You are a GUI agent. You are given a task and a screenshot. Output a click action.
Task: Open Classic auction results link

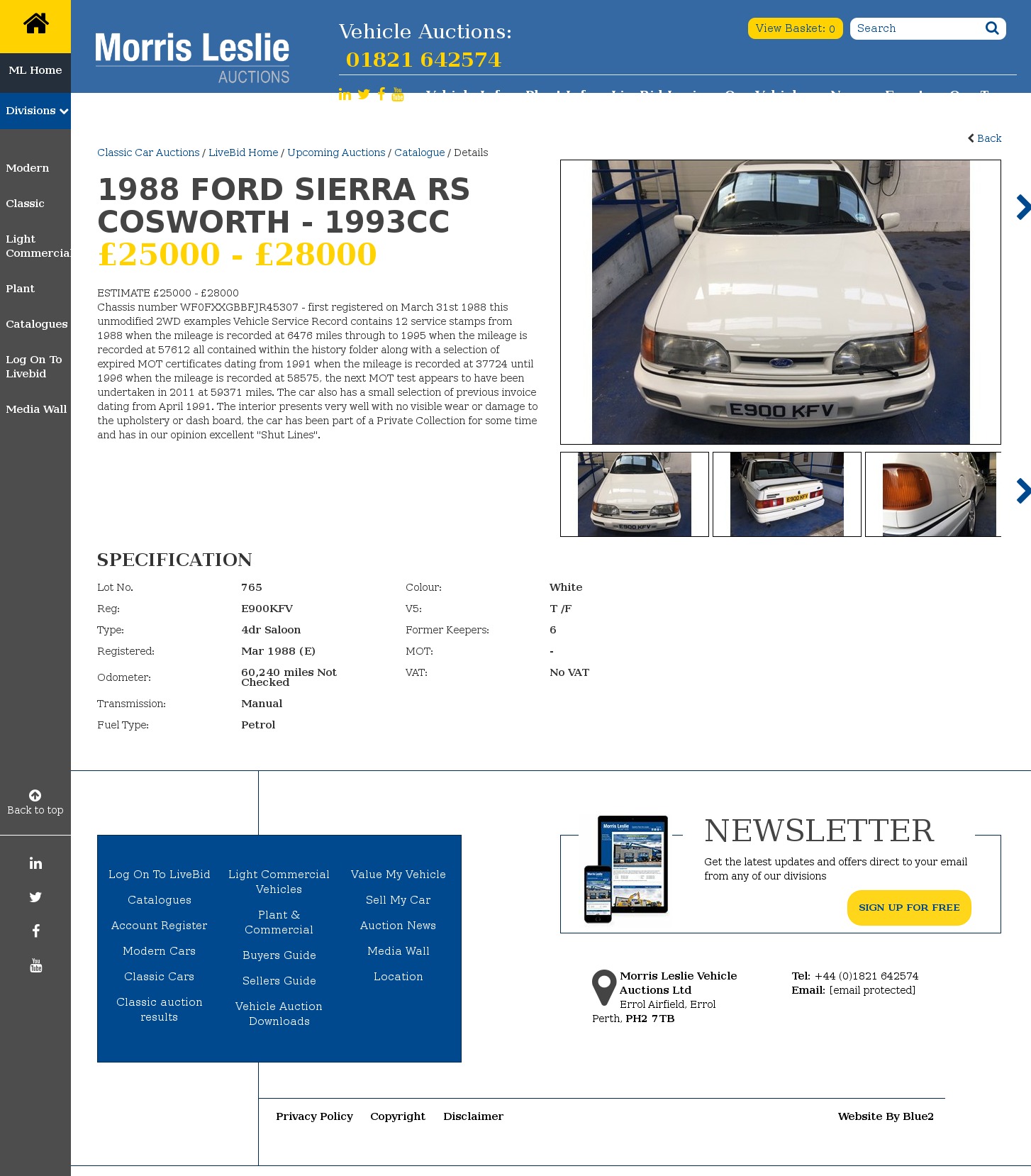click(x=160, y=1009)
